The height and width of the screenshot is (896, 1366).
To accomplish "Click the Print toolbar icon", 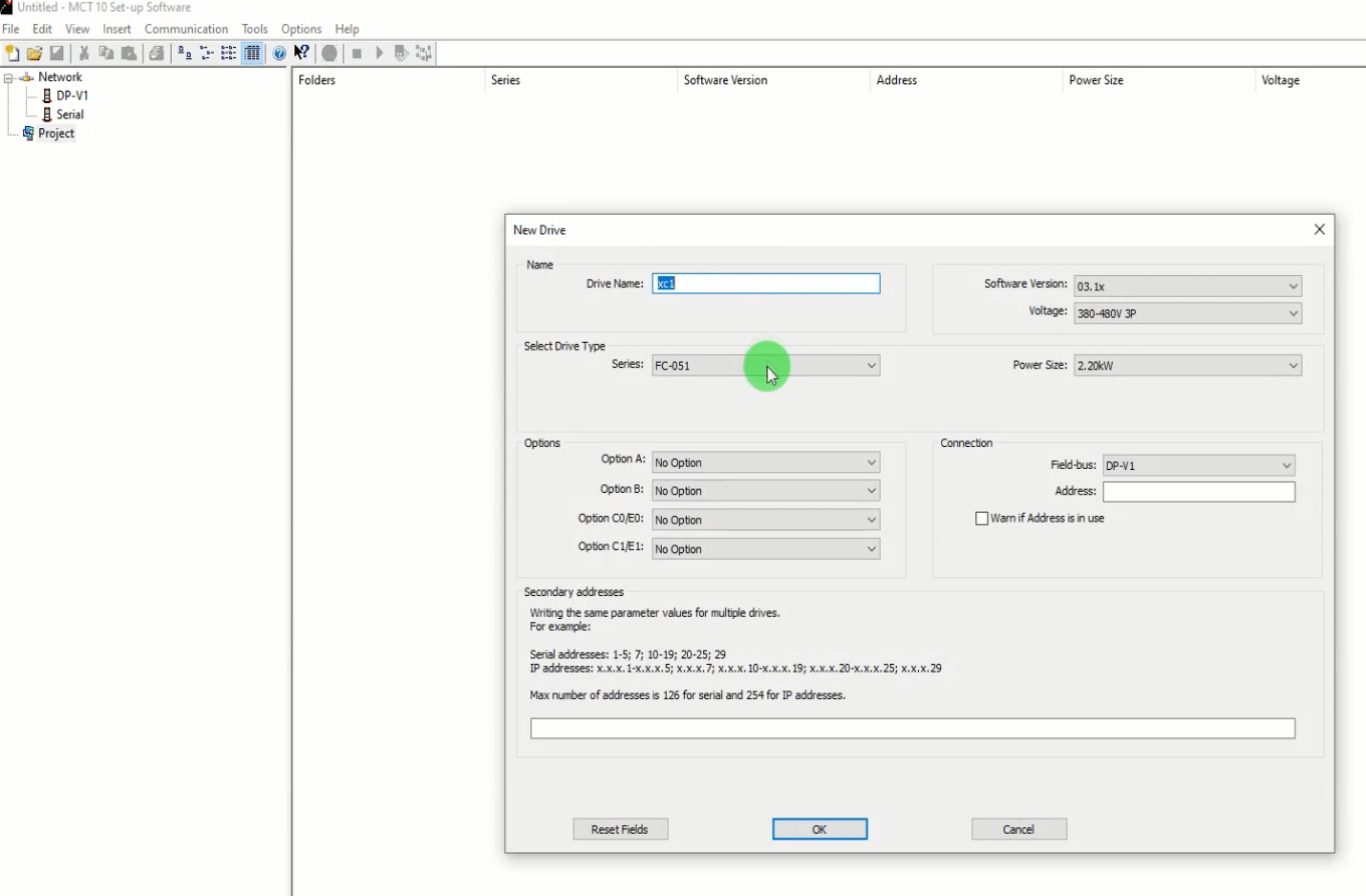I will pos(157,53).
